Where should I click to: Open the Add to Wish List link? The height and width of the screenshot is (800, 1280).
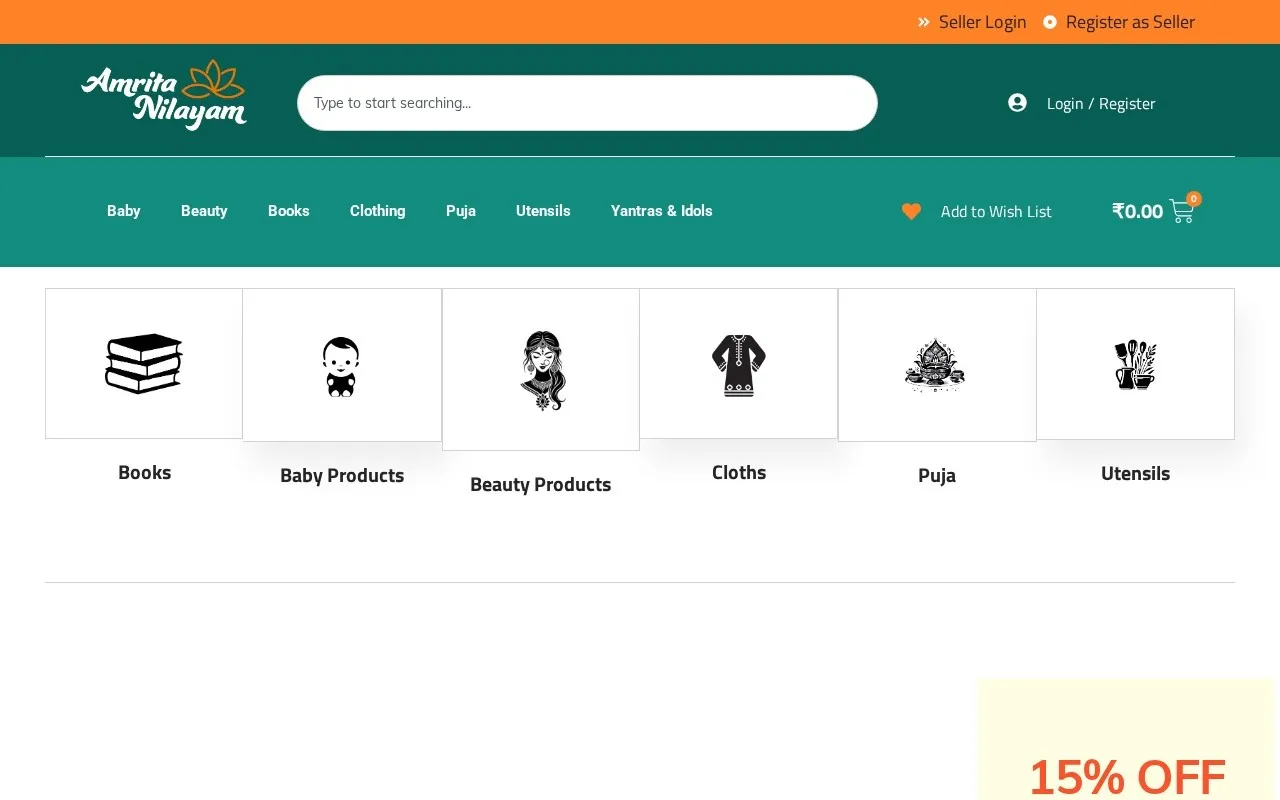point(996,211)
